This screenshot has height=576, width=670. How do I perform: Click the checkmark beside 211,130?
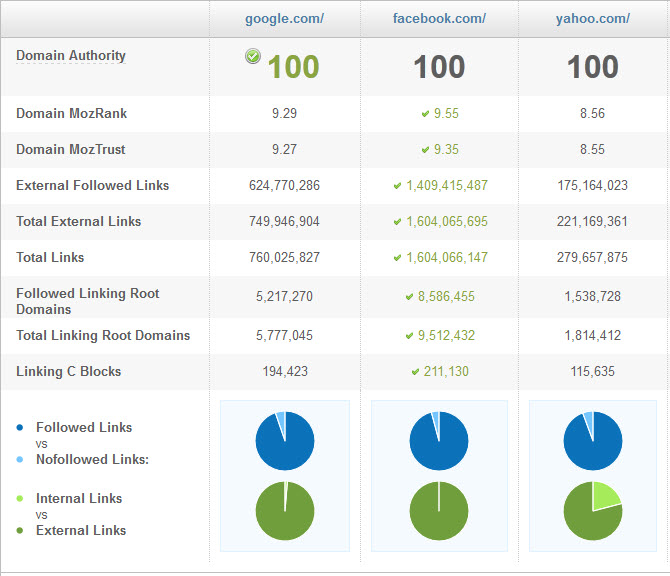415,372
